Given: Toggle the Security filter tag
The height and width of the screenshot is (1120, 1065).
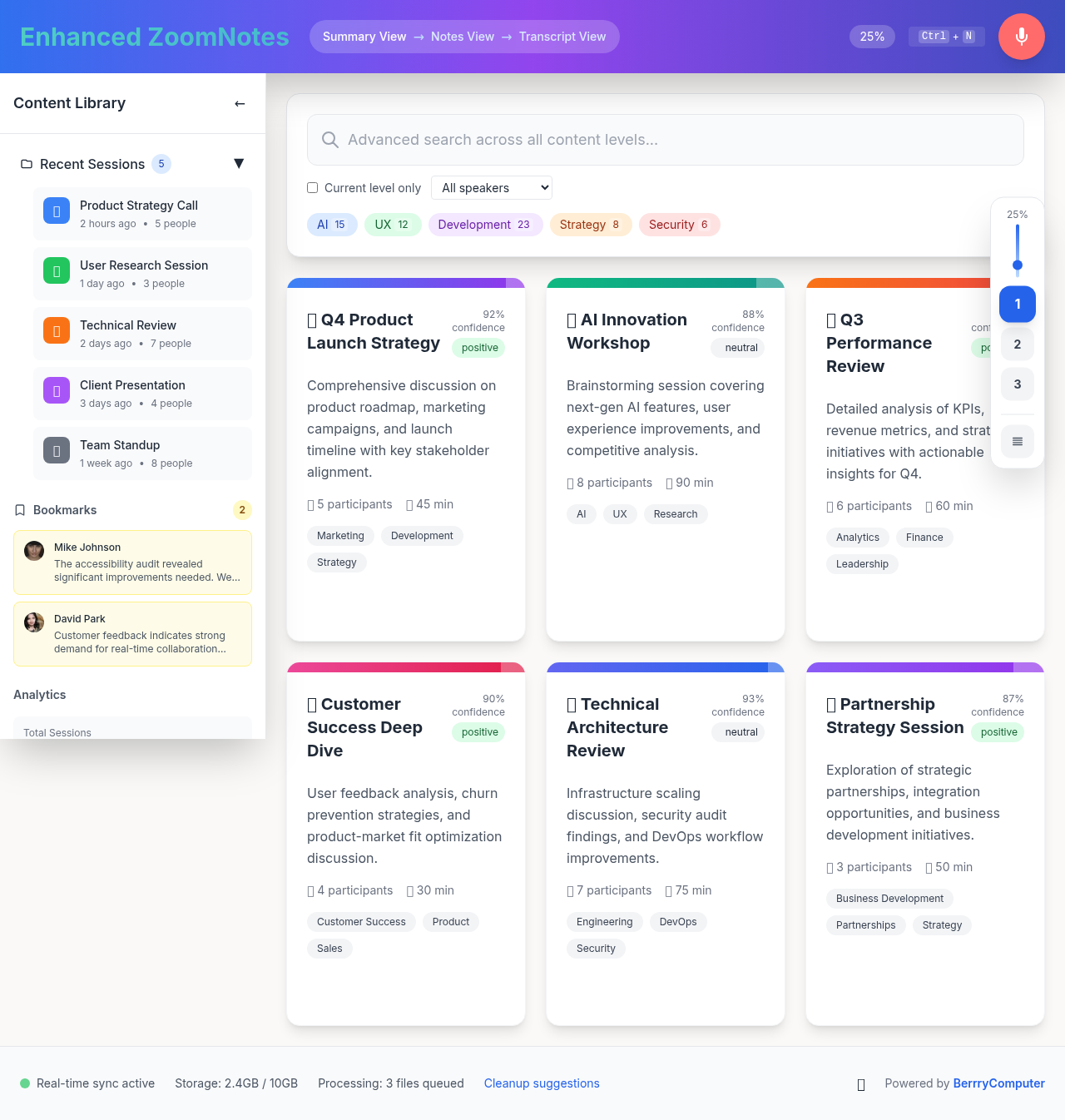Looking at the screenshot, I should click(x=679, y=225).
